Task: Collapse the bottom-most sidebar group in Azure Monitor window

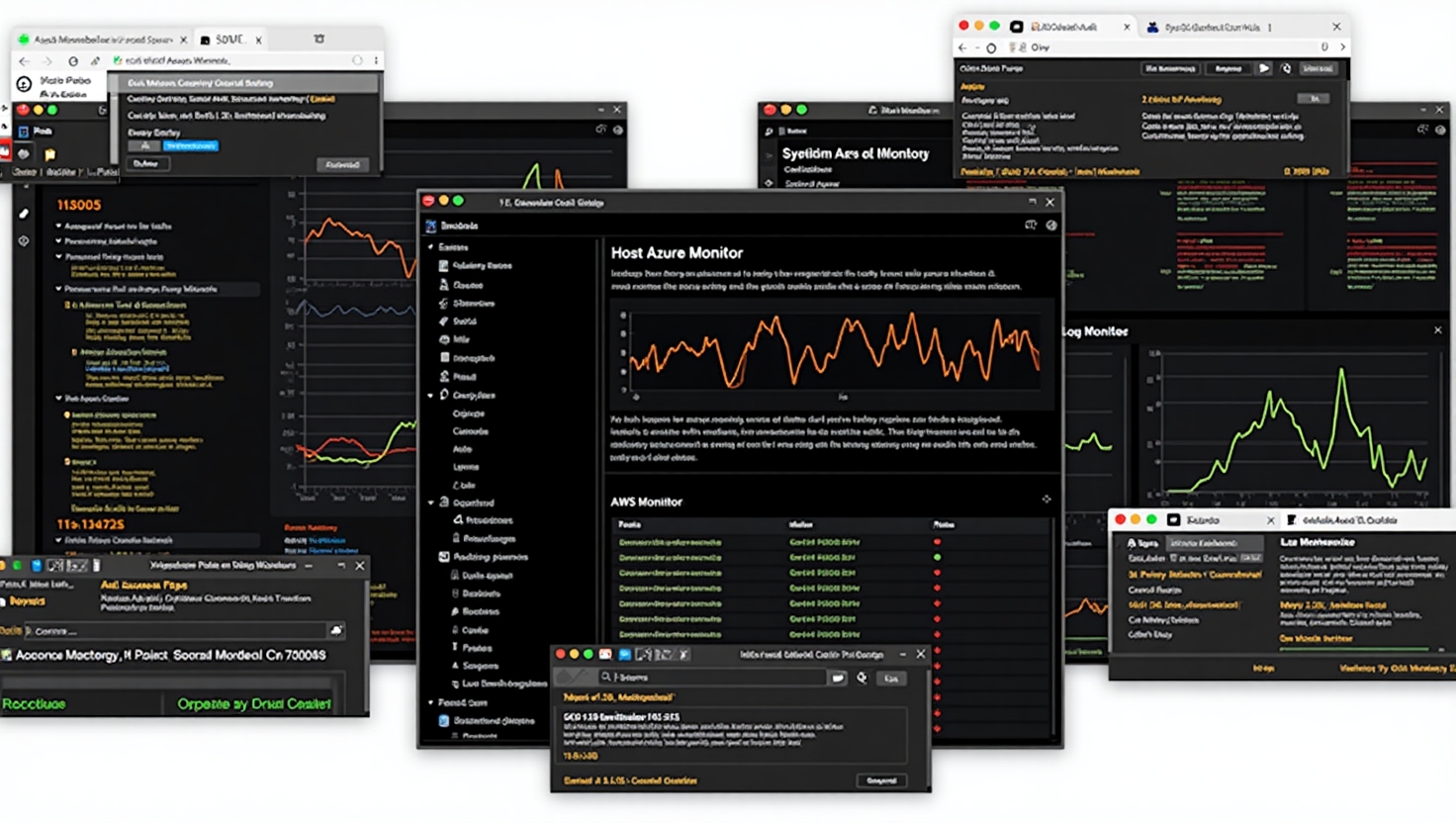Action: click(x=430, y=702)
